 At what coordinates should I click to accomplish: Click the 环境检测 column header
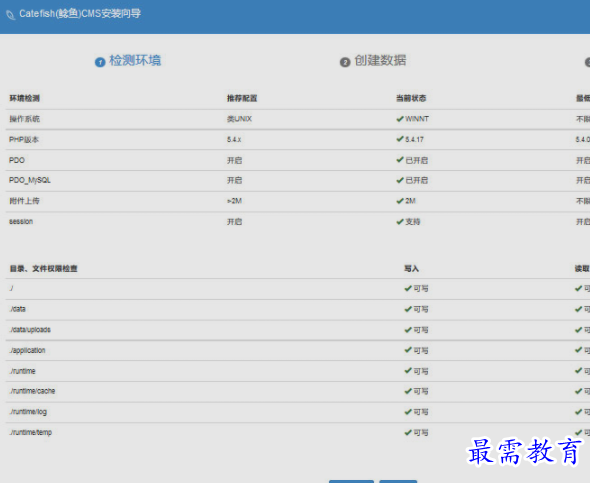[24, 98]
